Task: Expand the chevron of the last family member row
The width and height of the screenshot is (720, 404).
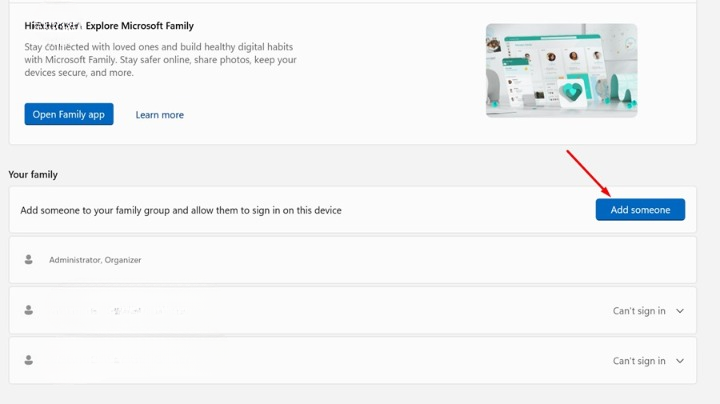Action: (x=680, y=361)
